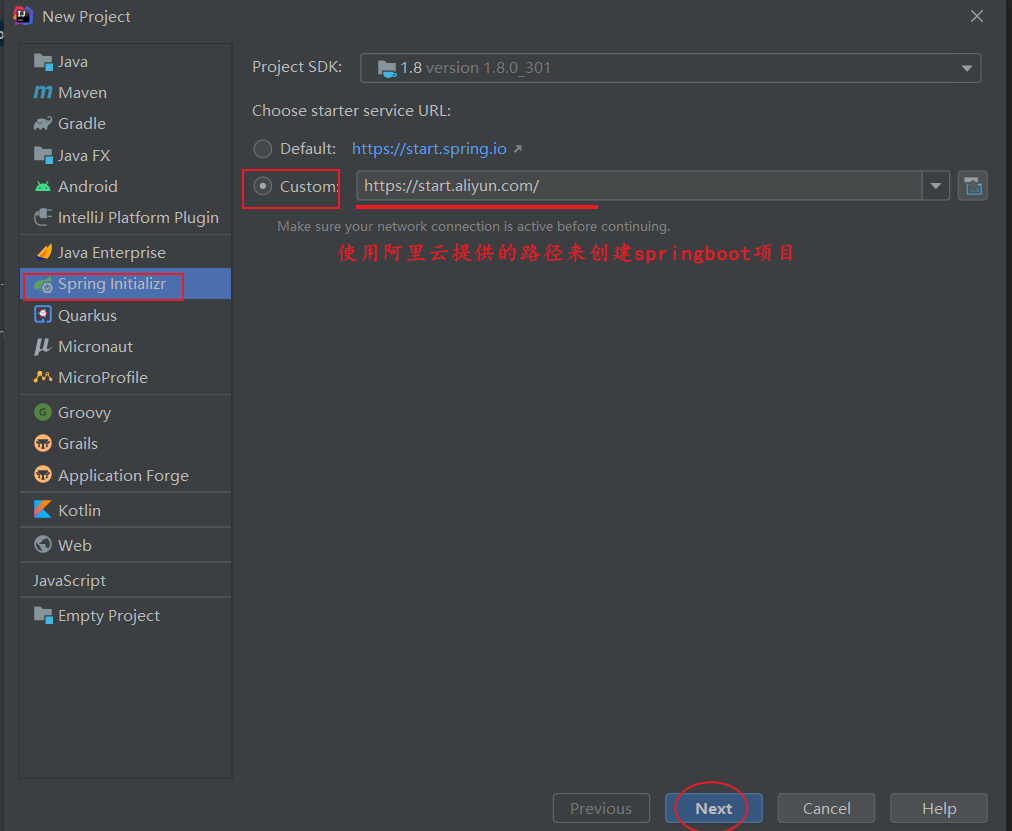Choose Java in the project type list
Image resolution: width=1012 pixels, height=831 pixels.
126,62
